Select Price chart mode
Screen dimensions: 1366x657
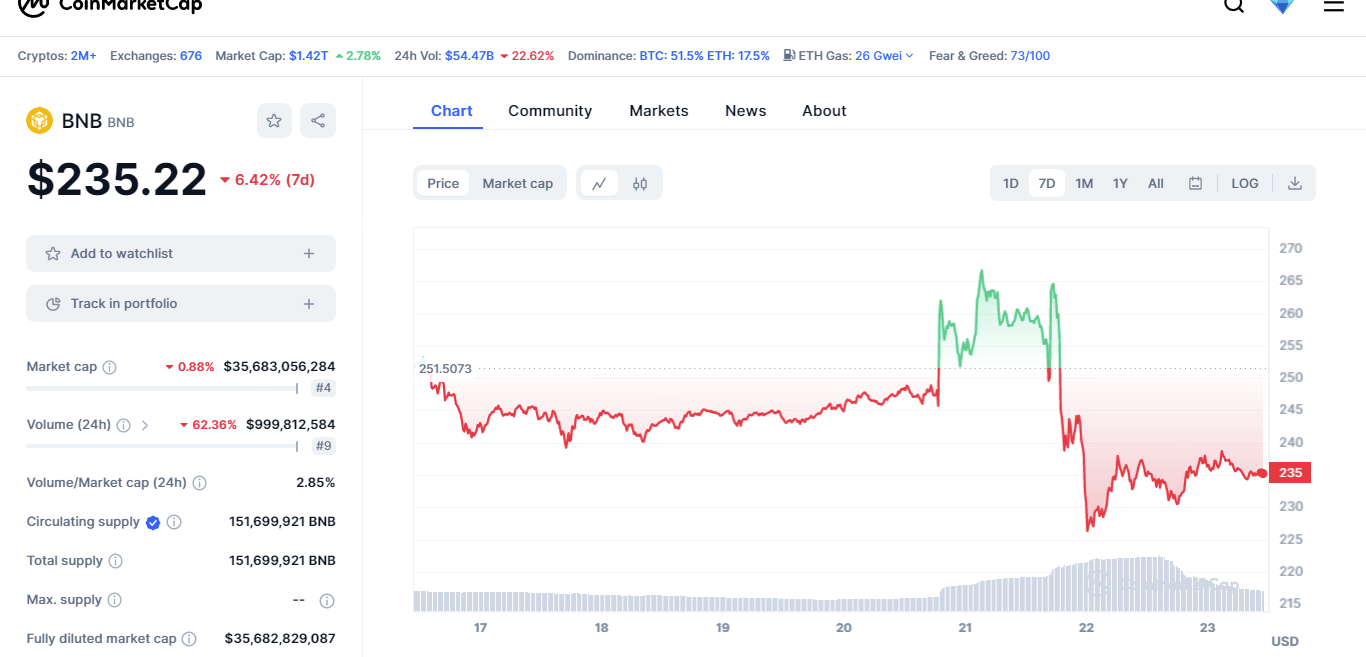click(443, 183)
